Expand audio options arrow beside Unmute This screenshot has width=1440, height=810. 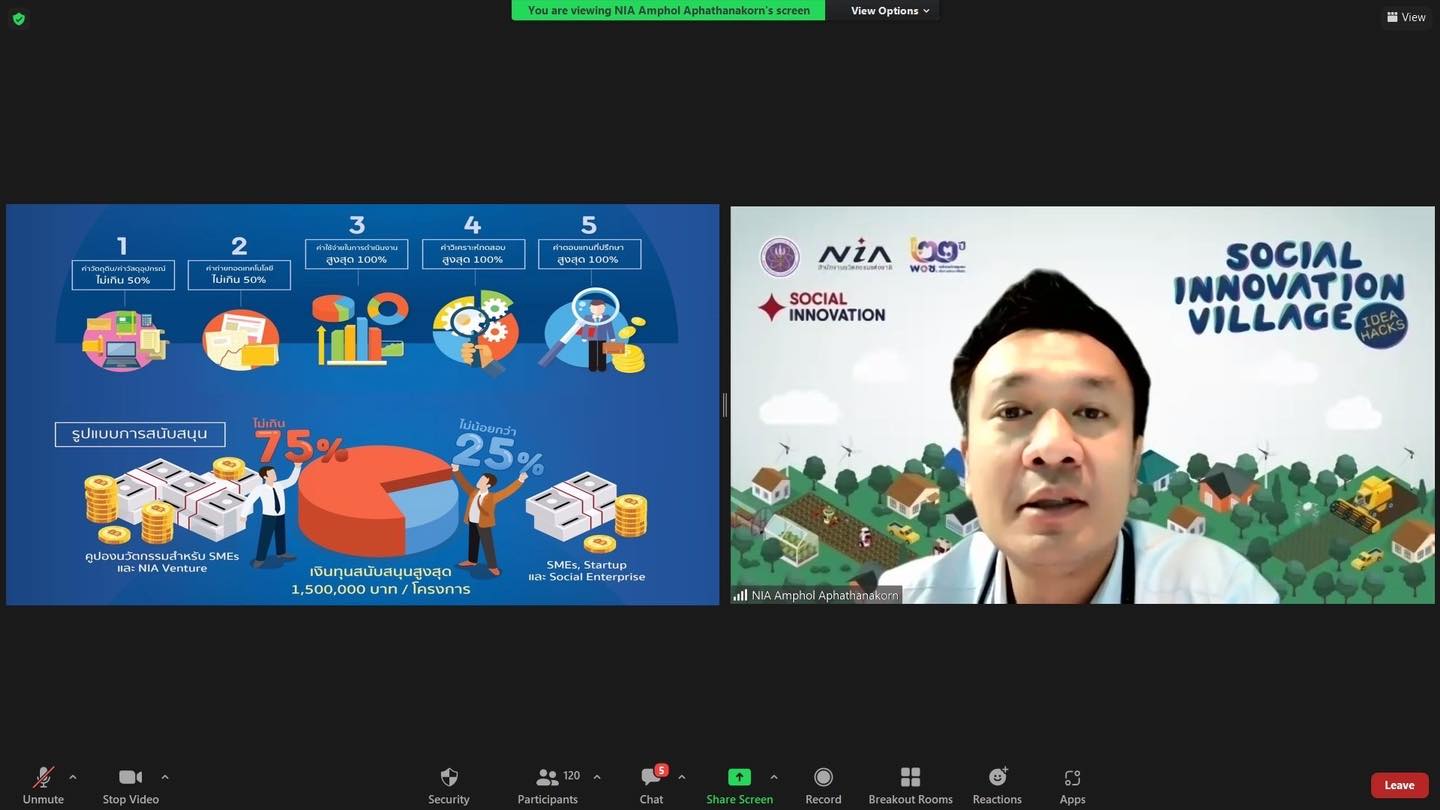point(73,777)
